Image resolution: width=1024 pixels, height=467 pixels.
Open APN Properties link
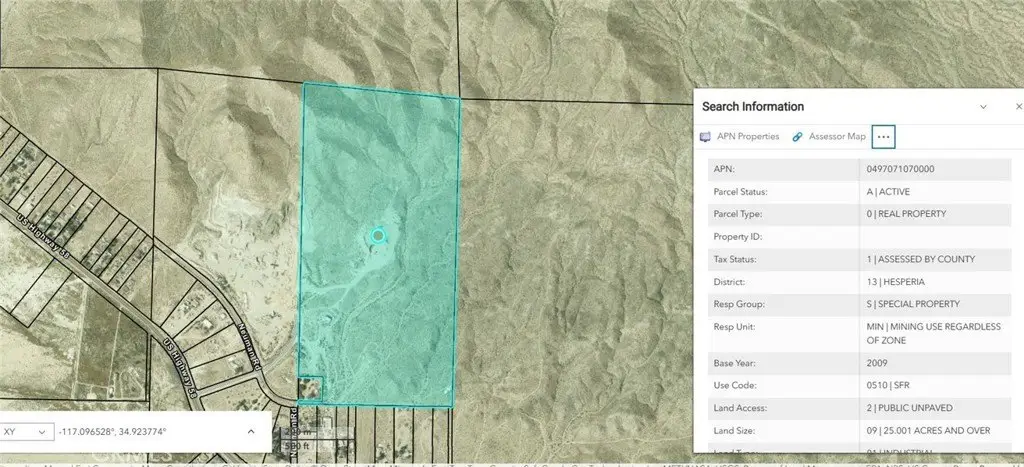748,136
